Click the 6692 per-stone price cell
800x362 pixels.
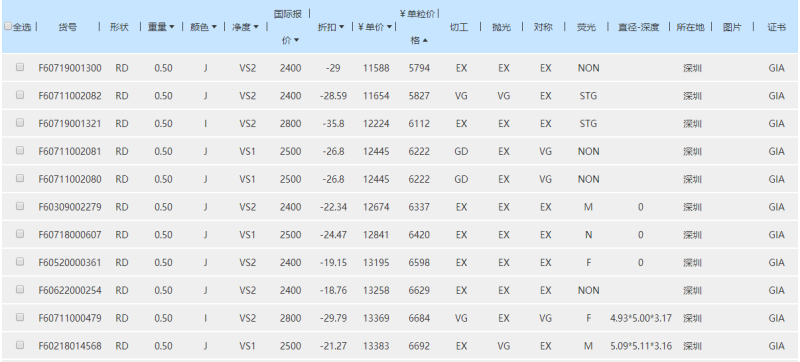point(419,346)
